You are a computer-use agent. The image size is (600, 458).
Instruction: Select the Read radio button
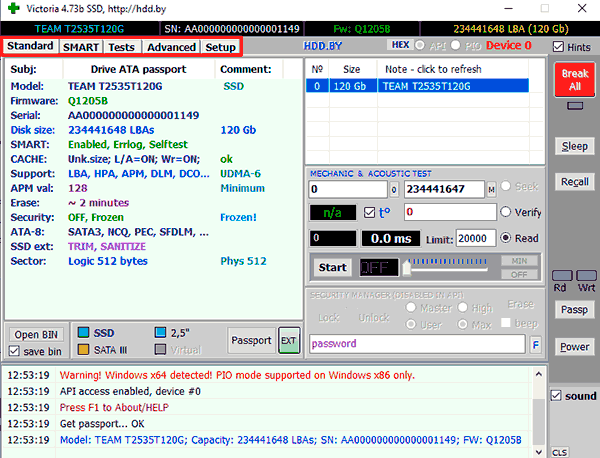coord(505,238)
